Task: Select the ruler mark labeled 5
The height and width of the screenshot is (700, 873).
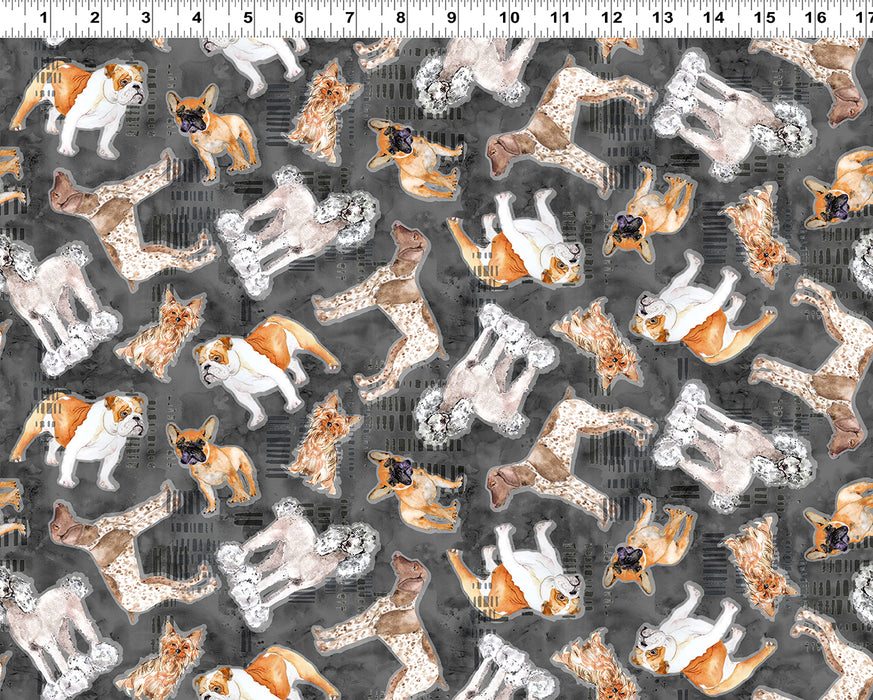Action: tap(248, 17)
